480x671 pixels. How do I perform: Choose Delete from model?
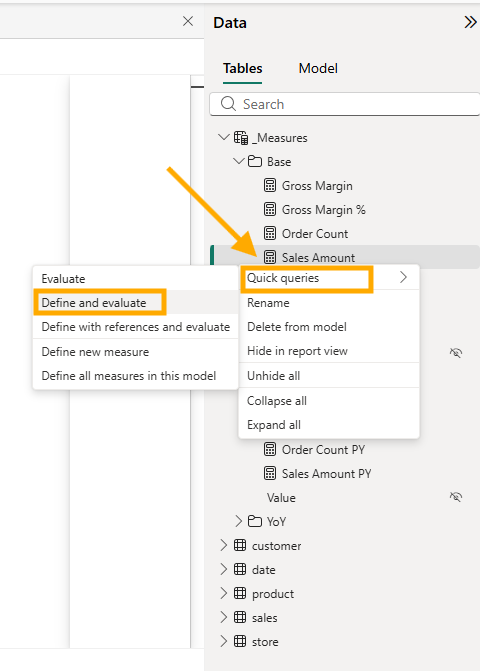pos(329,327)
